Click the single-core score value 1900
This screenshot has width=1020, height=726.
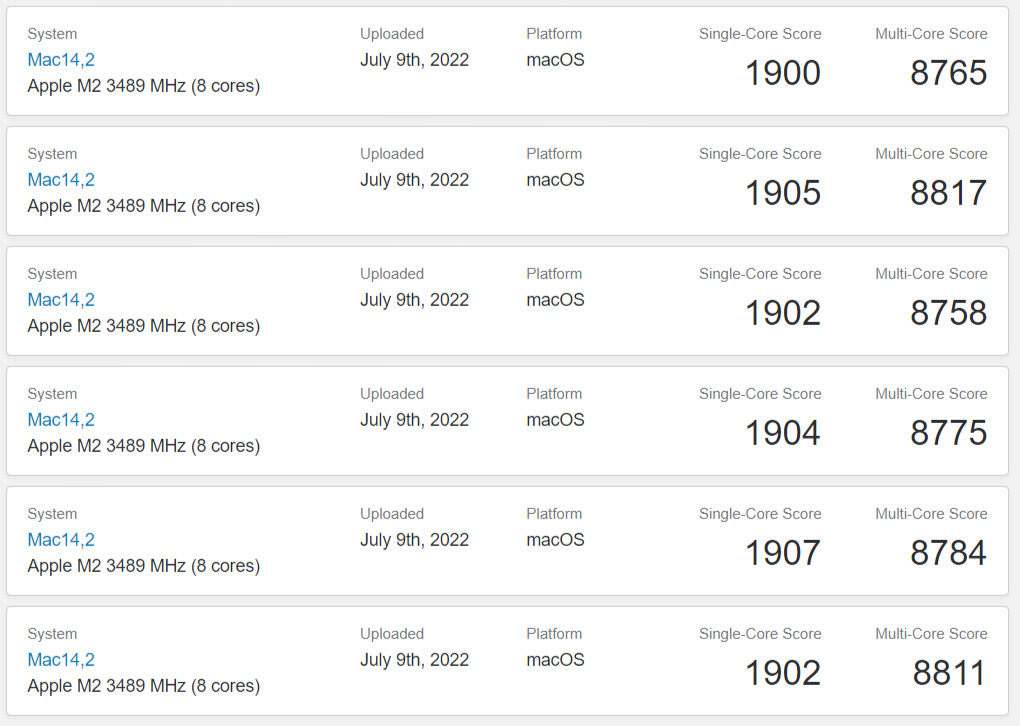(x=783, y=73)
